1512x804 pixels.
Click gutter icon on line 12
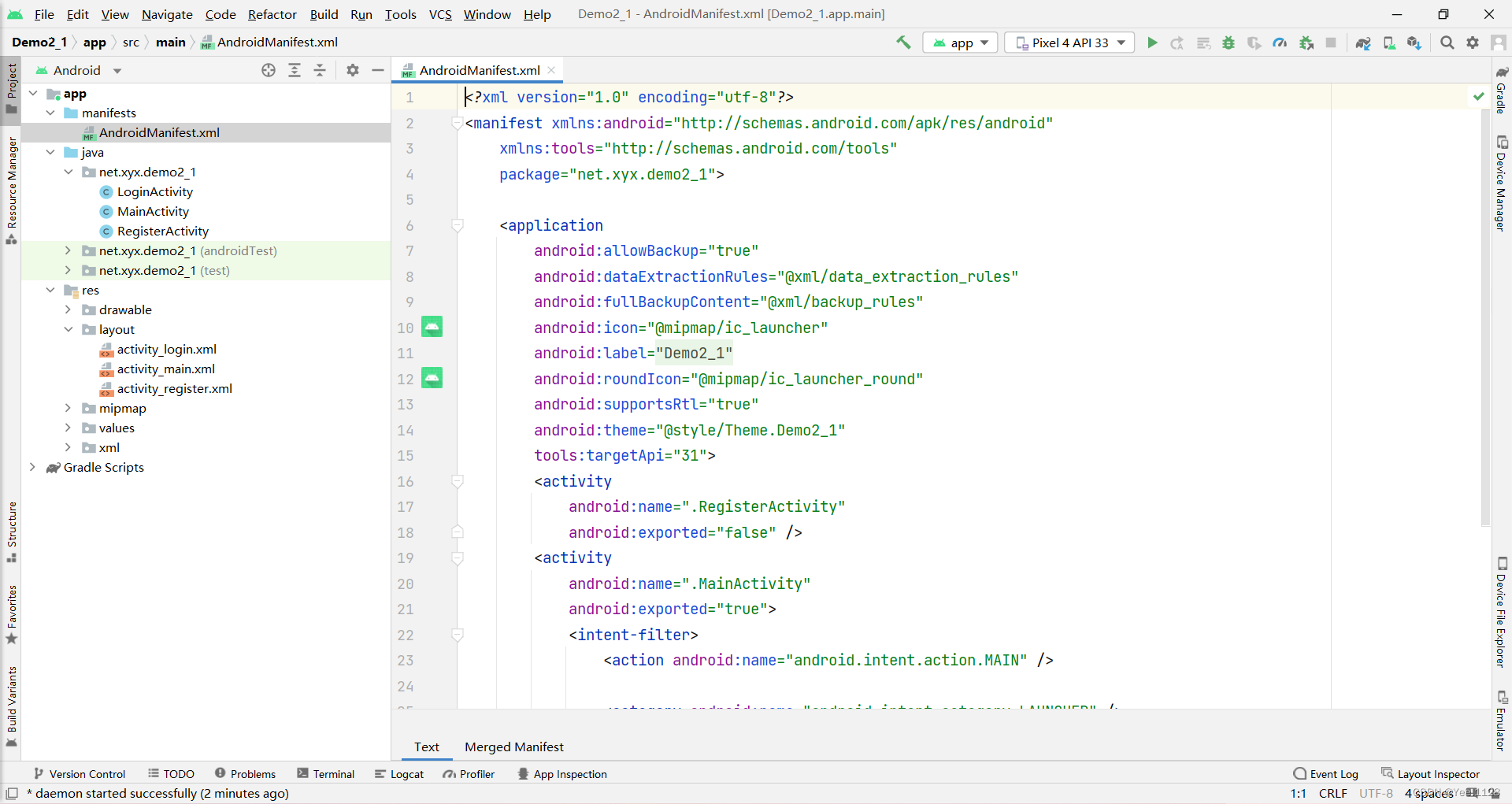tap(432, 378)
